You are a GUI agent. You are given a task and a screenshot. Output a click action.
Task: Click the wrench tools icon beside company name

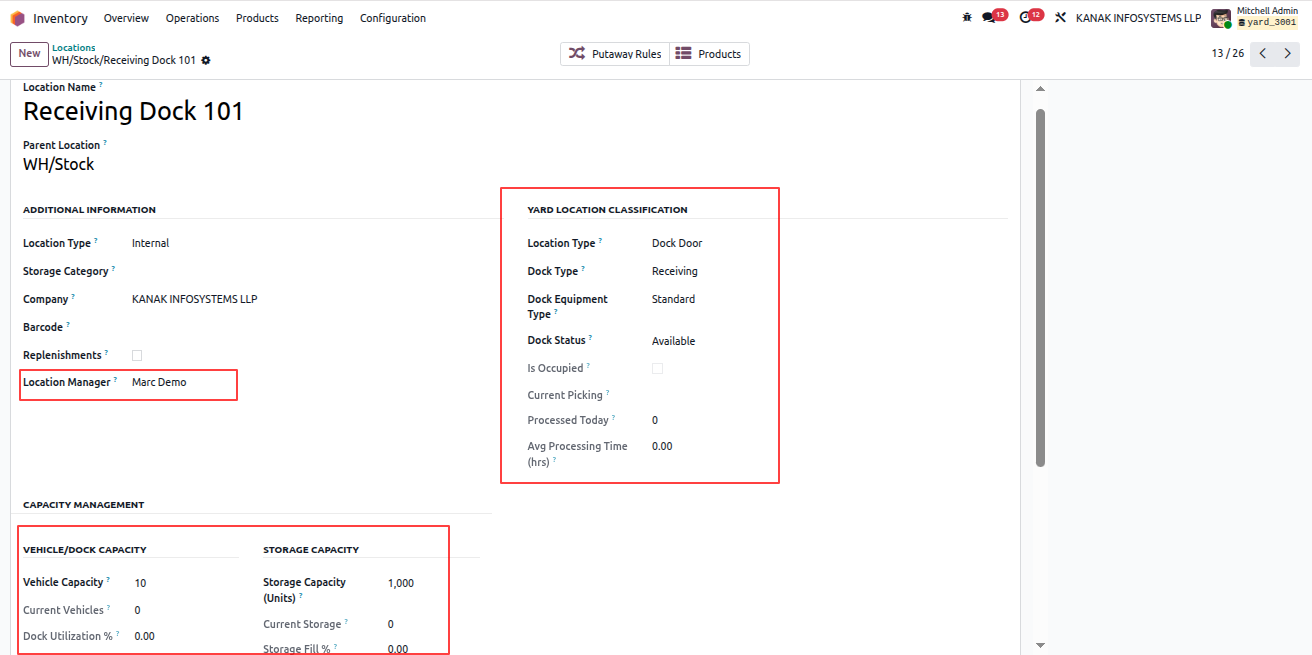[1061, 18]
